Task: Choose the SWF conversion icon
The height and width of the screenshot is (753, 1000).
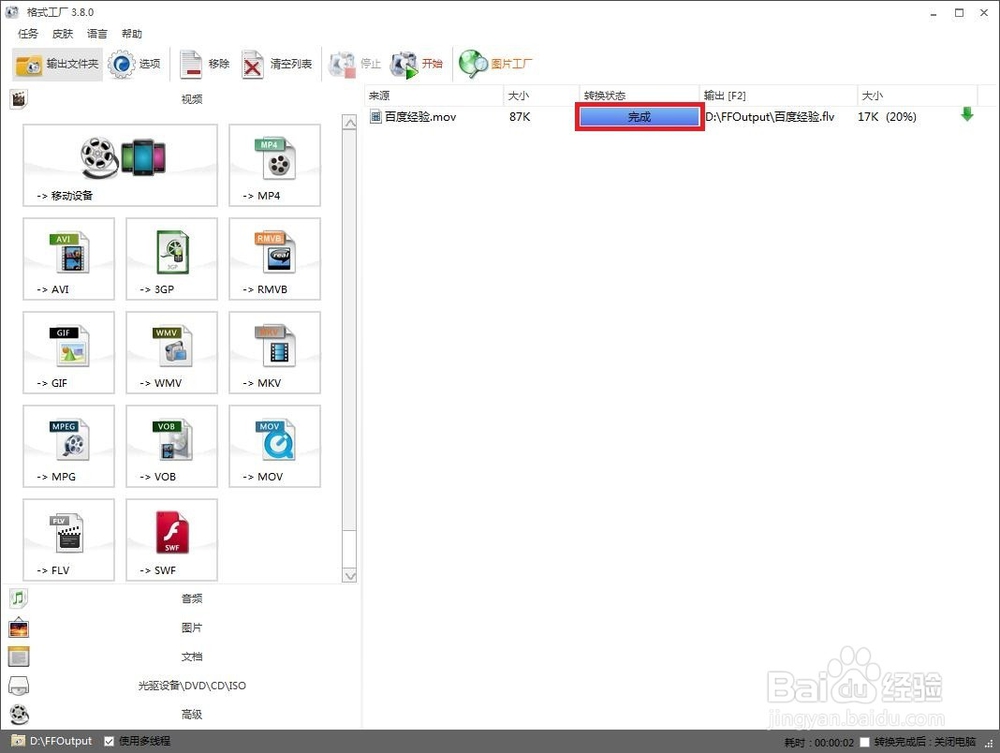Action: point(172,540)
